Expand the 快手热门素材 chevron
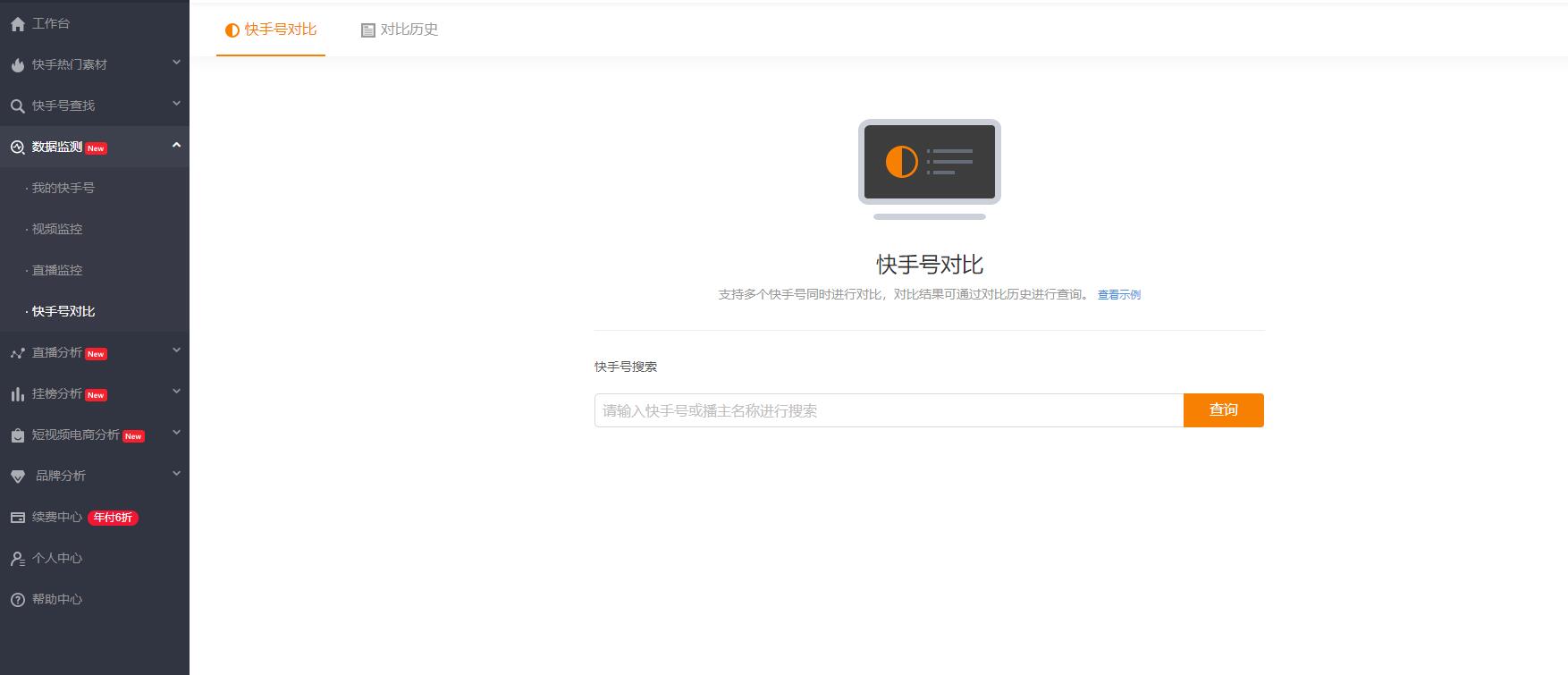Screen dimensions: 1568x675 (176, 63)
